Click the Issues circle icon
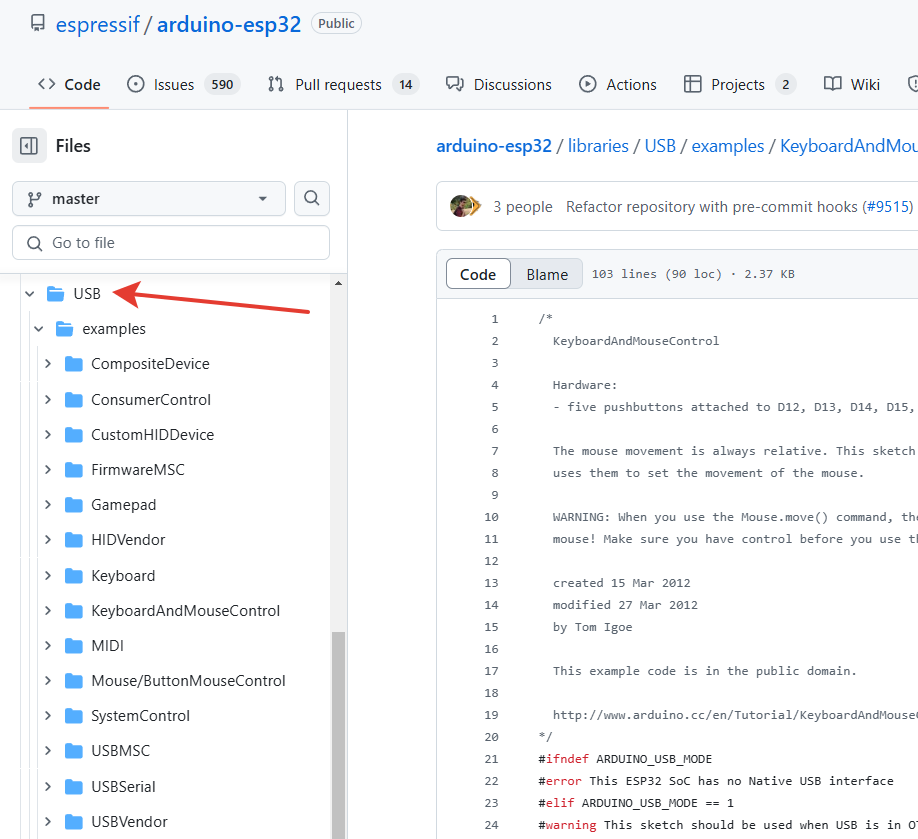This screenshot has height=839, width=918. pos(135,84)
